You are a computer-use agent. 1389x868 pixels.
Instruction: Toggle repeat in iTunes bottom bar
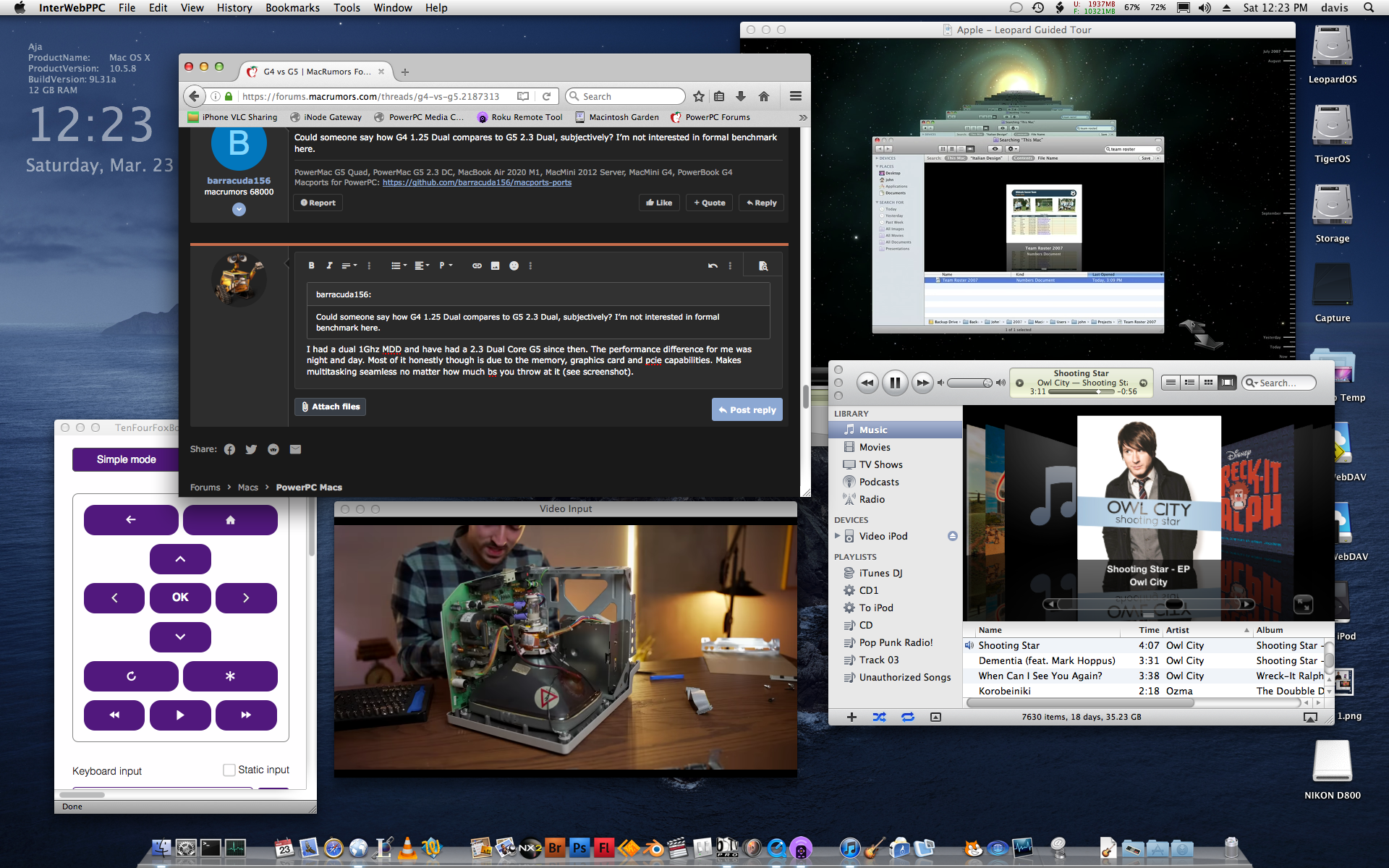pos(907,717)
